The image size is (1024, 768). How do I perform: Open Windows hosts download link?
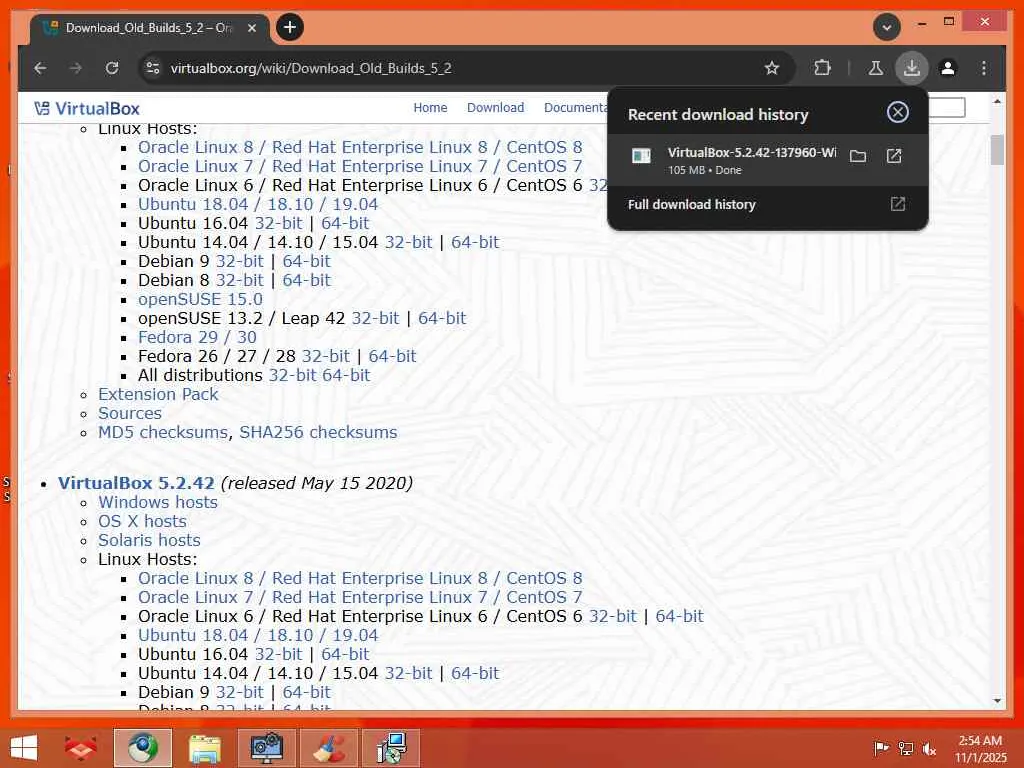pos(157,502)
